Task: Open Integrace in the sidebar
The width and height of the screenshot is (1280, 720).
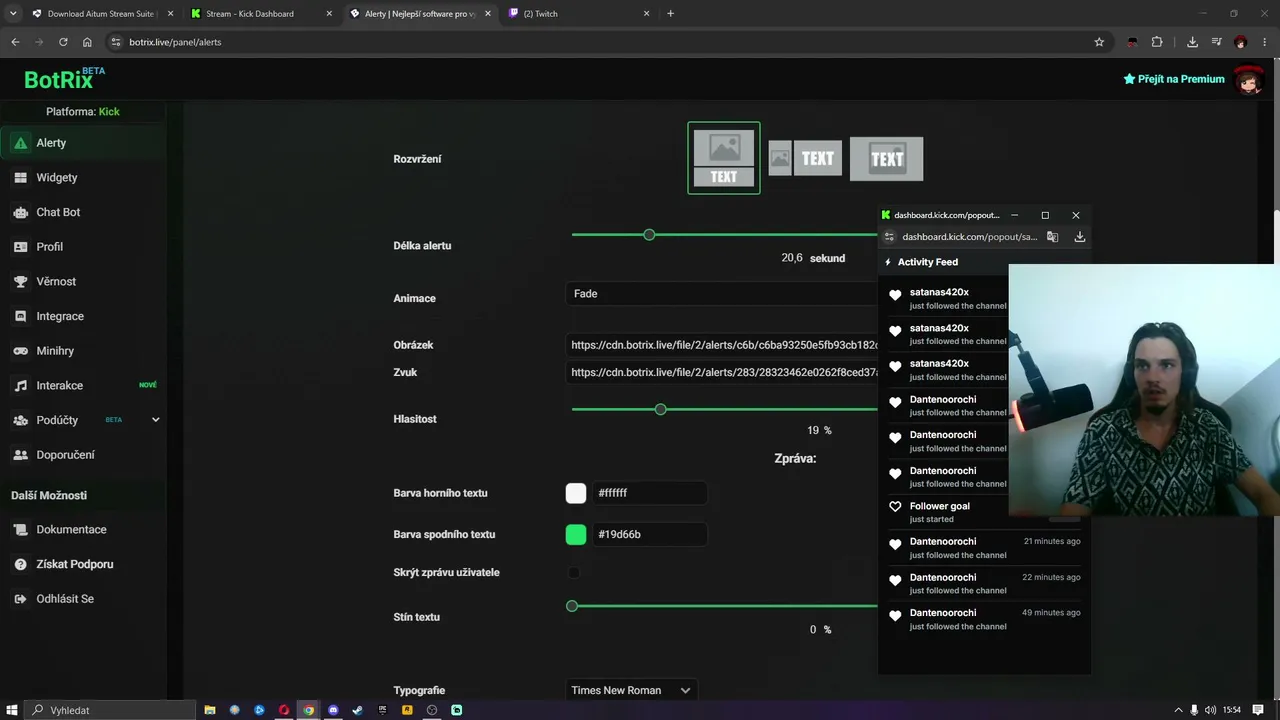Action: (83, 316)
